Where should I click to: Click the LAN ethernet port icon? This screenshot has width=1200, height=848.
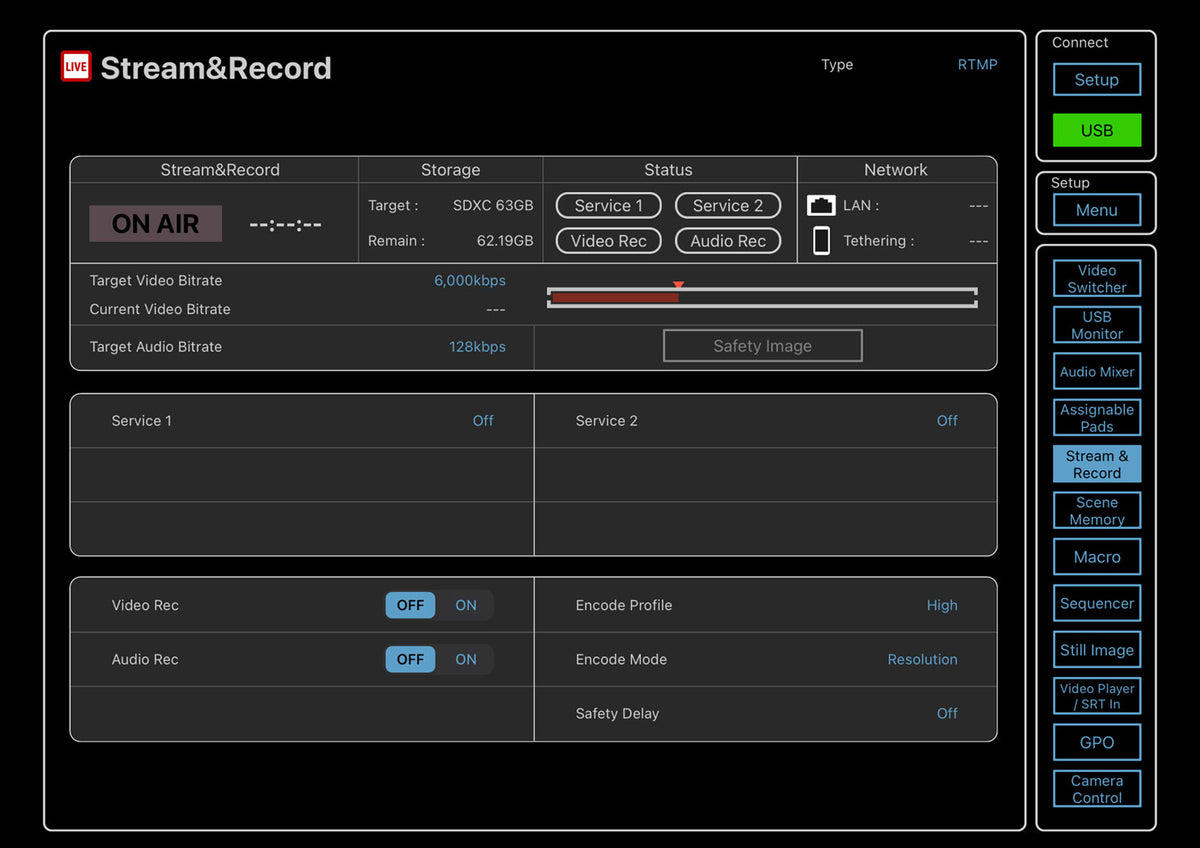(x=820, y=206)
